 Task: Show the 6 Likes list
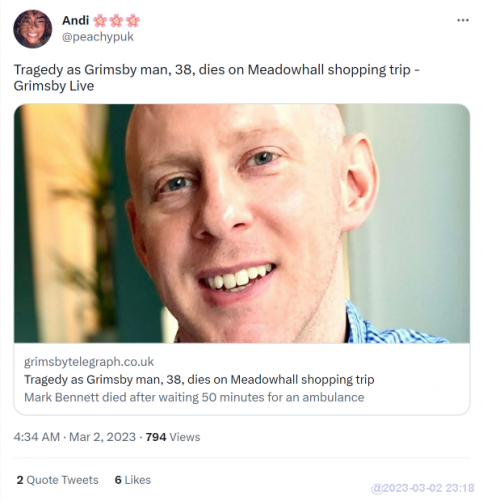coord(133,480)
